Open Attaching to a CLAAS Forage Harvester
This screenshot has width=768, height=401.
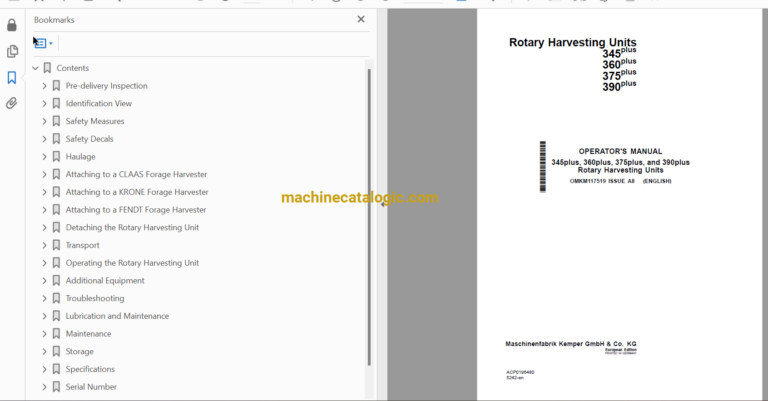(136, 174)
